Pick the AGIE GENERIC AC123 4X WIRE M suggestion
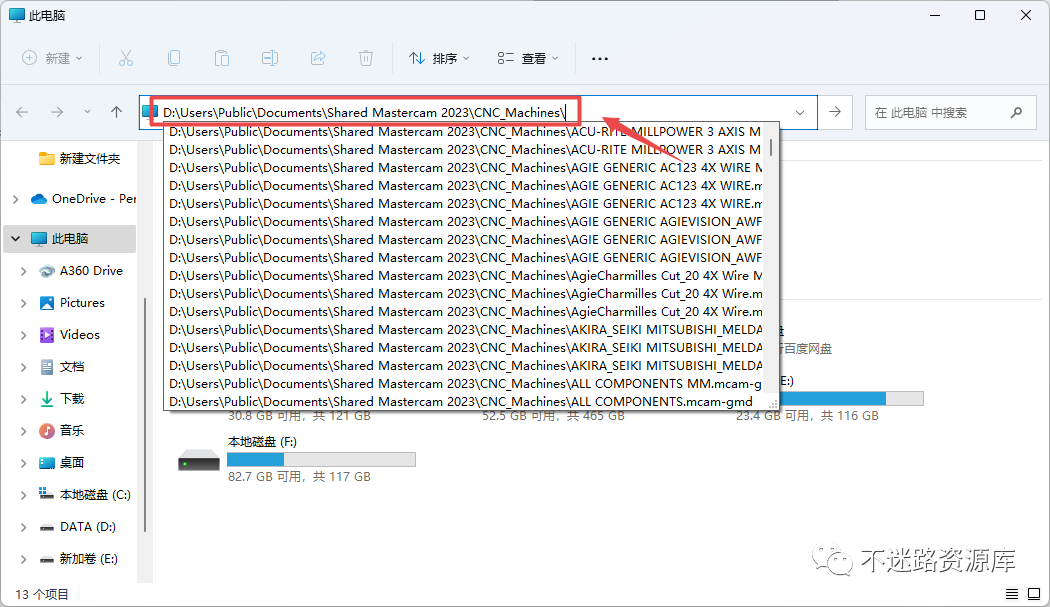1050x607 pixels. [465, 168]
